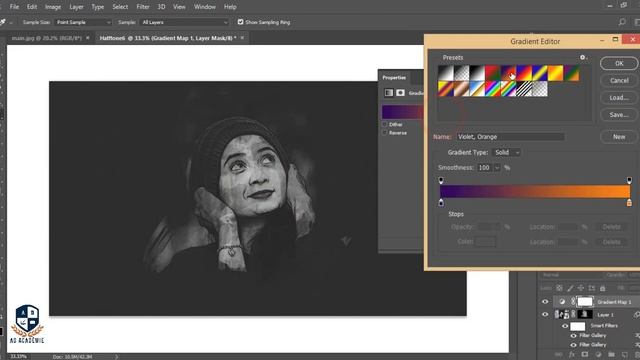Viewport: 640px width, 360px height.
Task: Close the Halftone6 document tab
Action: (242, 38)
